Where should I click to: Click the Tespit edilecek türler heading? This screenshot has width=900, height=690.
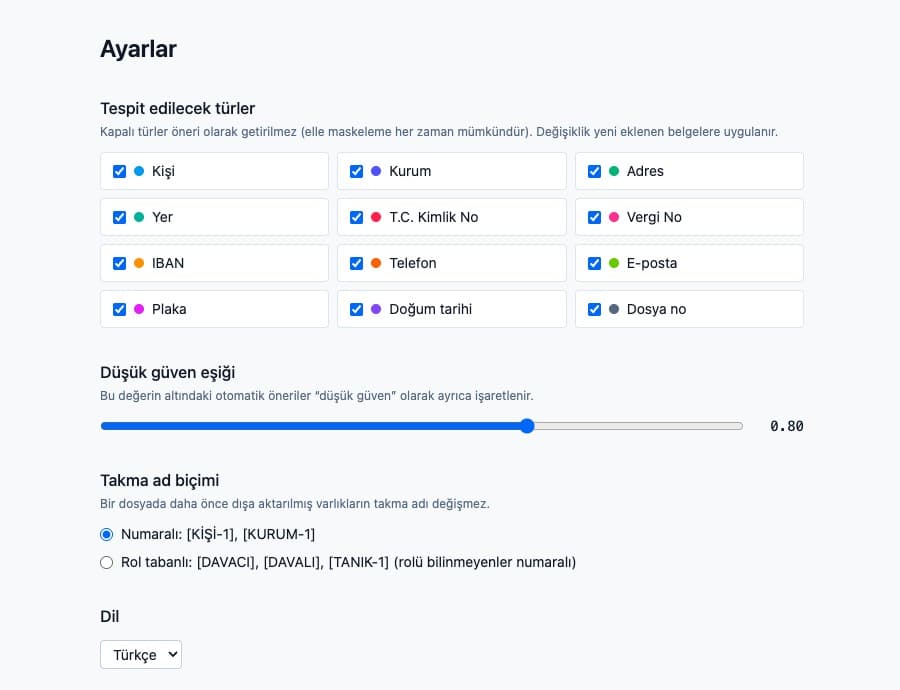[x=177, y=108]
